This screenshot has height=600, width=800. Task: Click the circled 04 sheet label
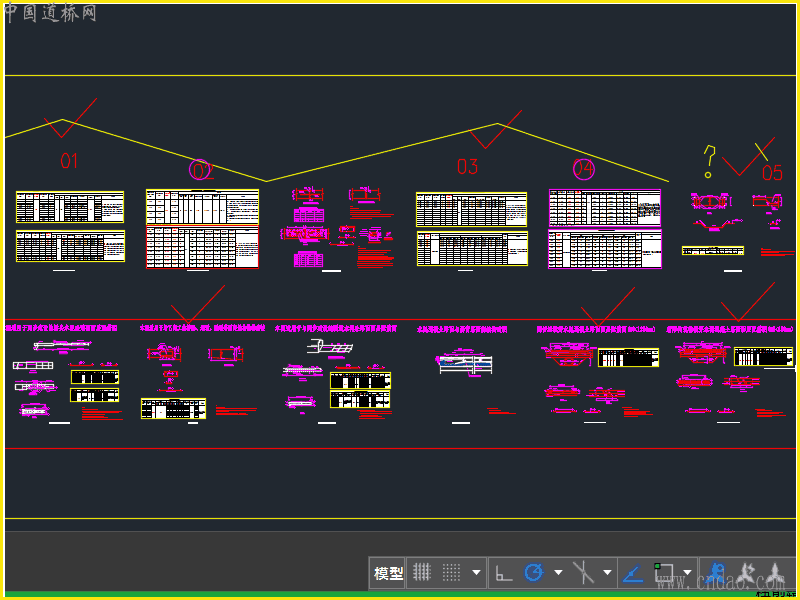click(583, 168)
